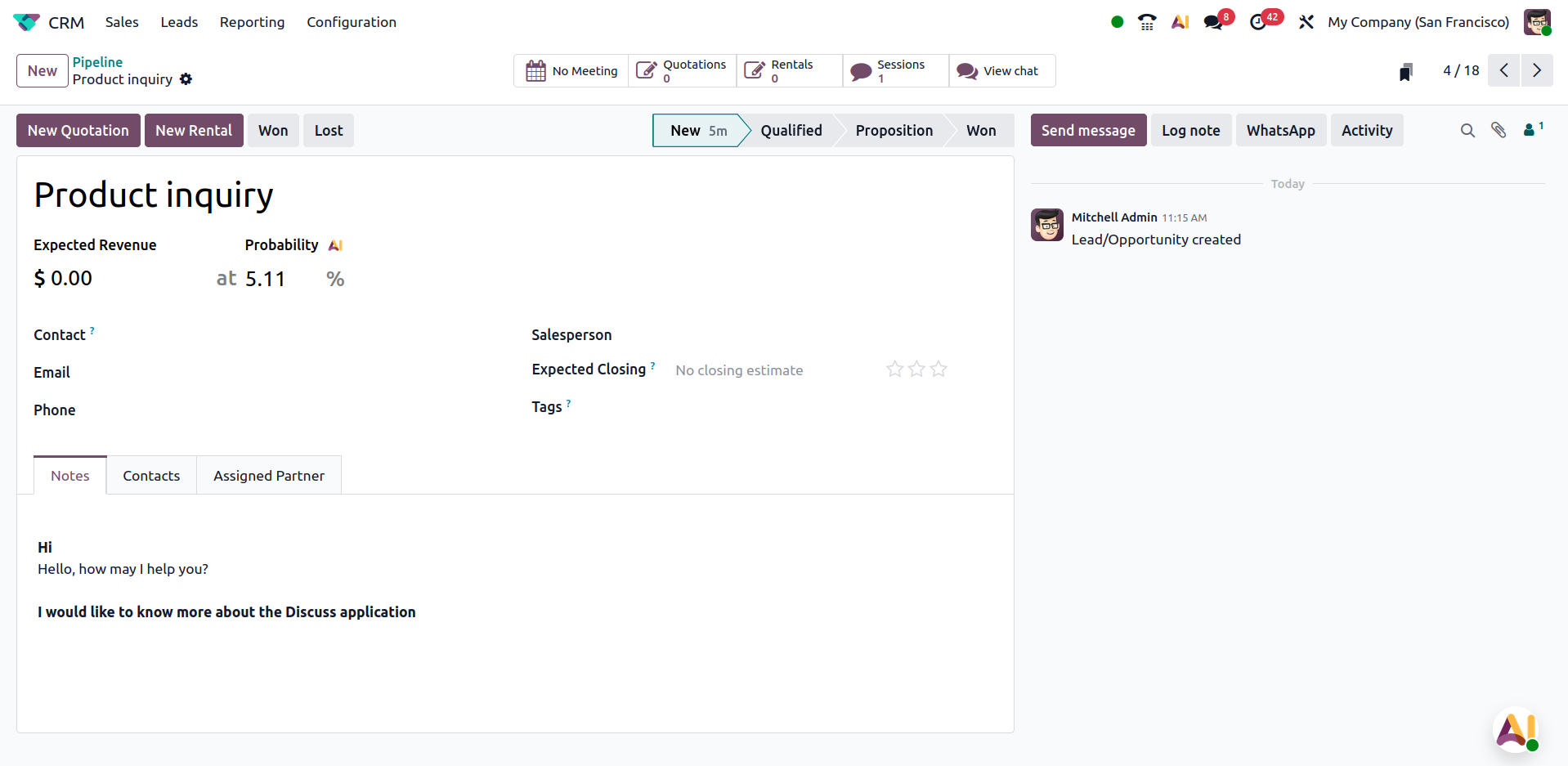This screenshot has width=1568, height=766.
Task: Open the attachments paperclip icon
Action: pyautogui.click(x=1499, y=130)
